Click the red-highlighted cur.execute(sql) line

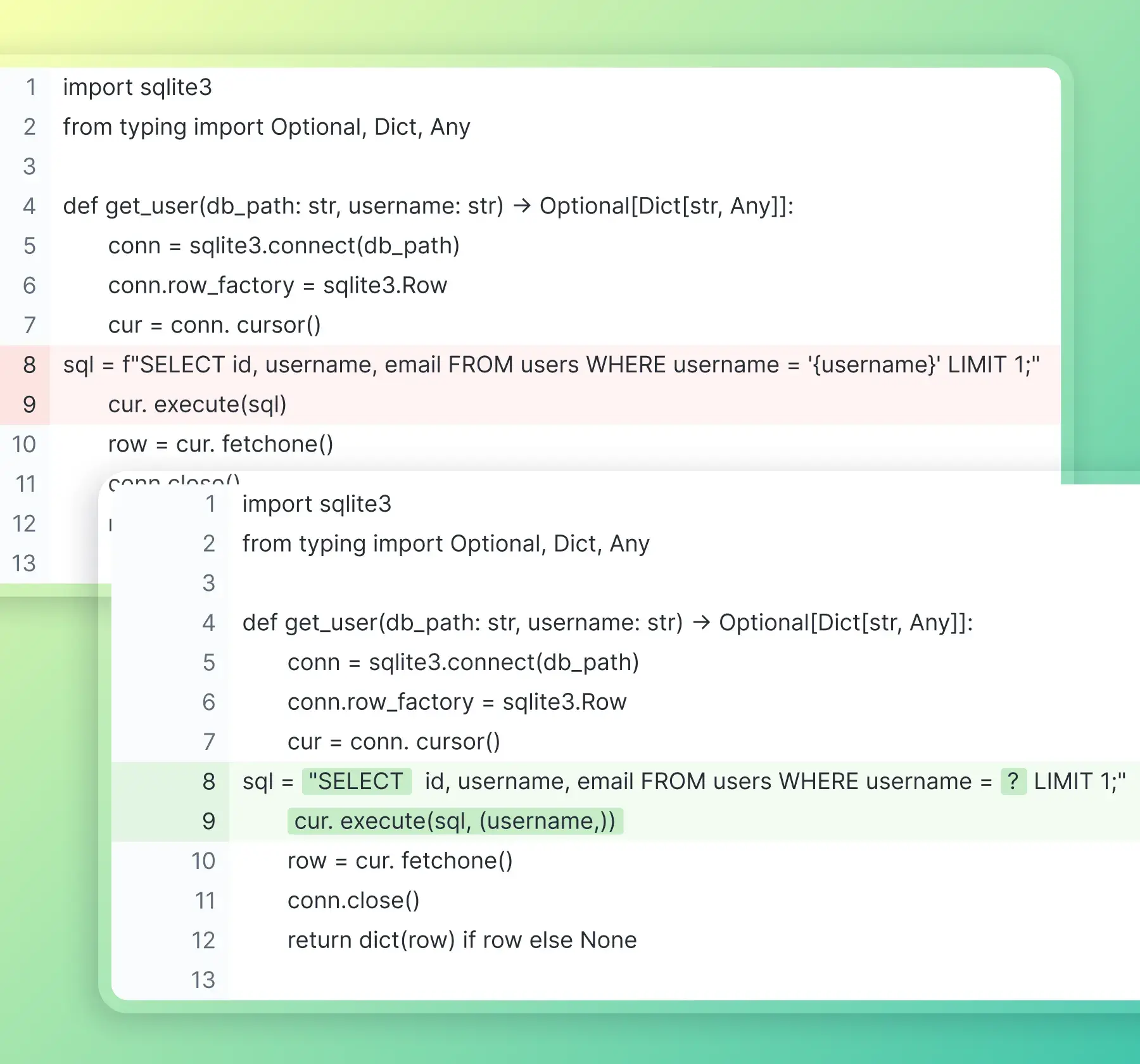[x=196, y=405]
